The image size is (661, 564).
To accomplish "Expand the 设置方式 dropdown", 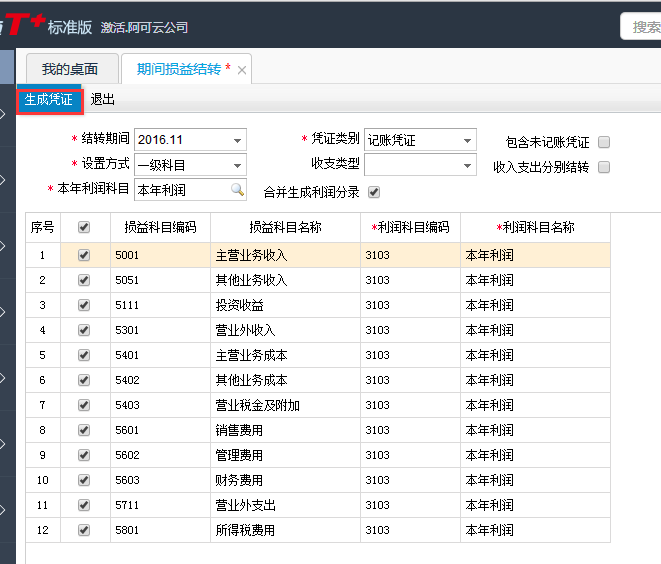I will (237, 165).
